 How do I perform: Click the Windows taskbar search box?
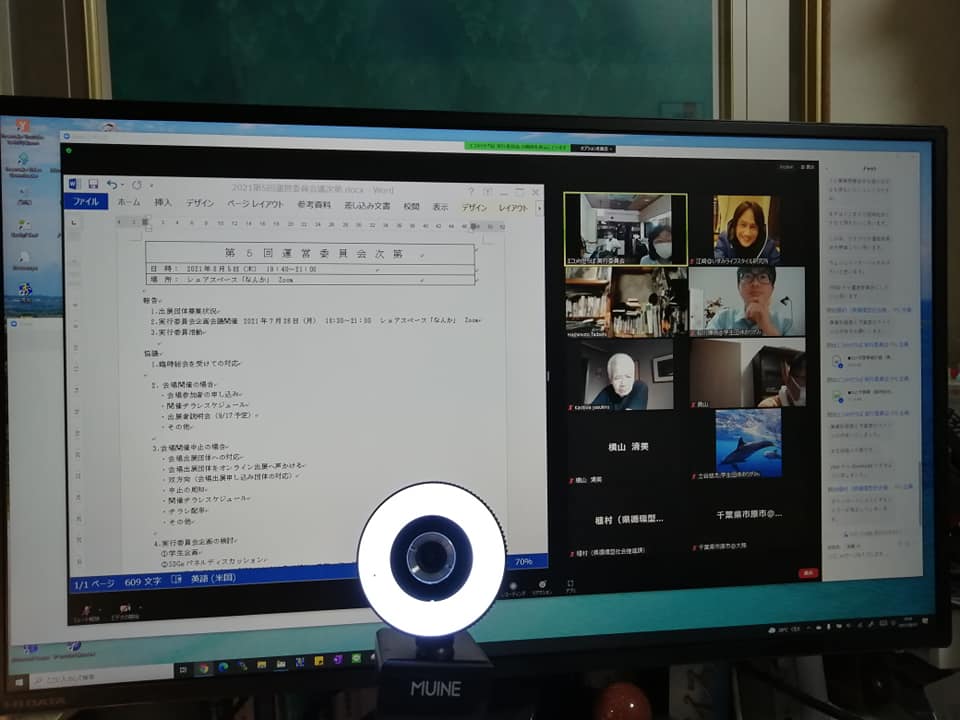(x=100, y=677)
